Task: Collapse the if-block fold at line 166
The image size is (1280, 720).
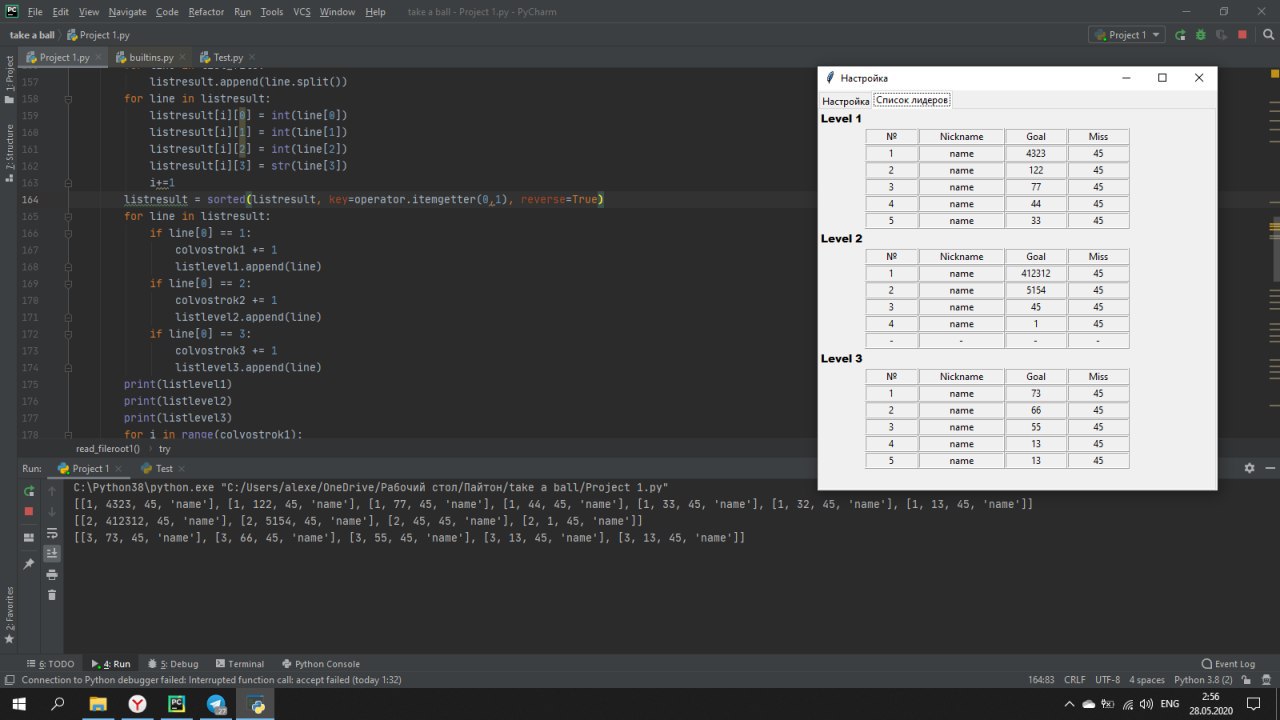Action: click(x=68, y=233)
